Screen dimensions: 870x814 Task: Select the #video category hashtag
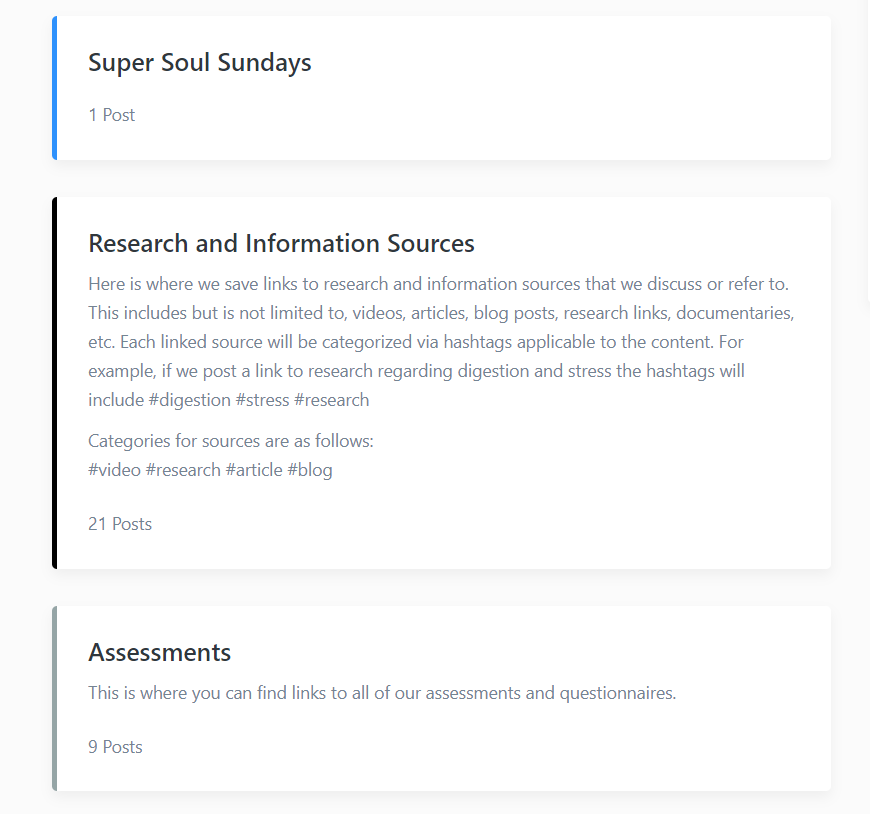click(x=114, y=469)
